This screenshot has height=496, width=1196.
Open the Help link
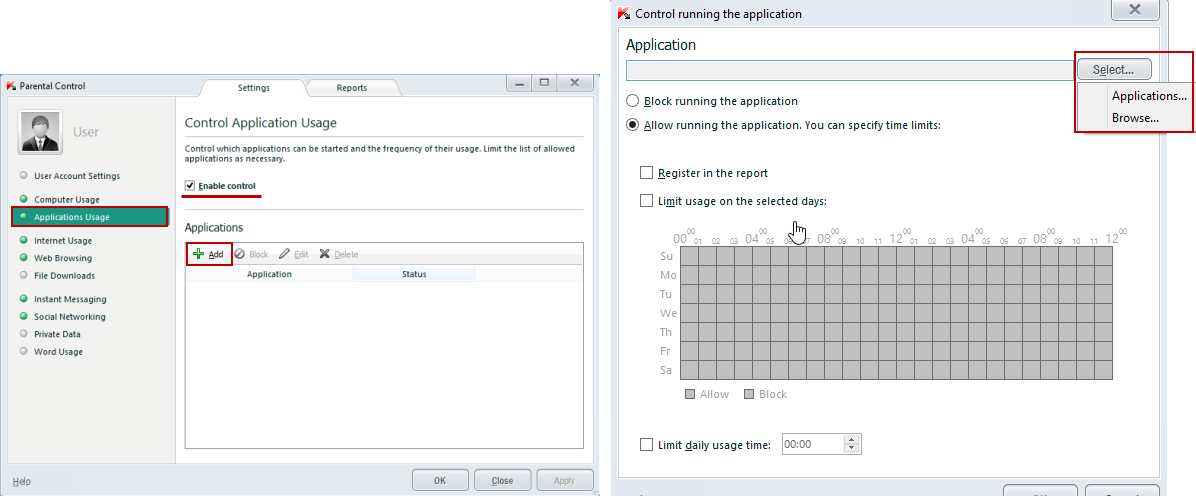coord(22,482)
